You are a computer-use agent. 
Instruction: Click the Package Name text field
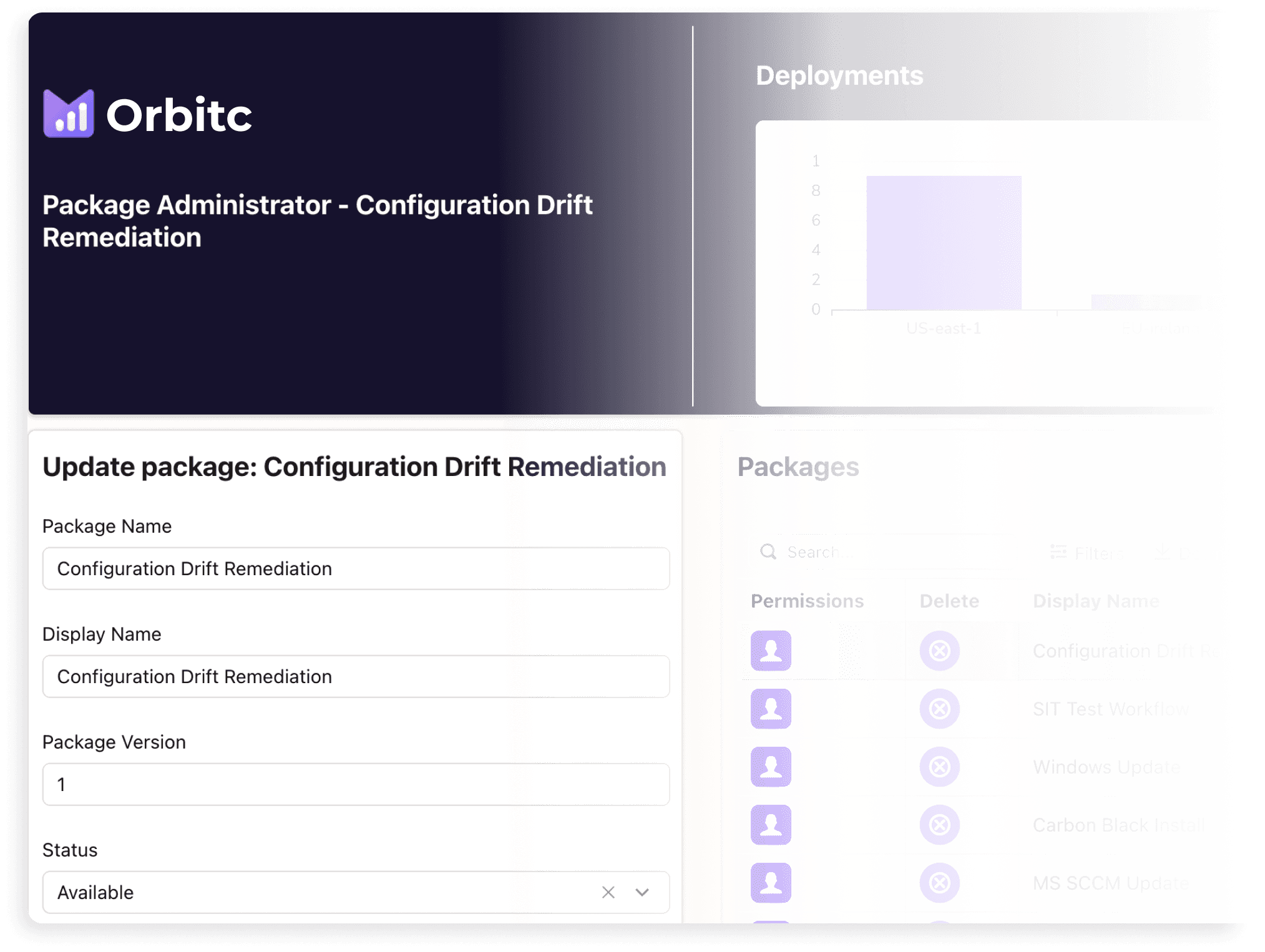(356, 568)
